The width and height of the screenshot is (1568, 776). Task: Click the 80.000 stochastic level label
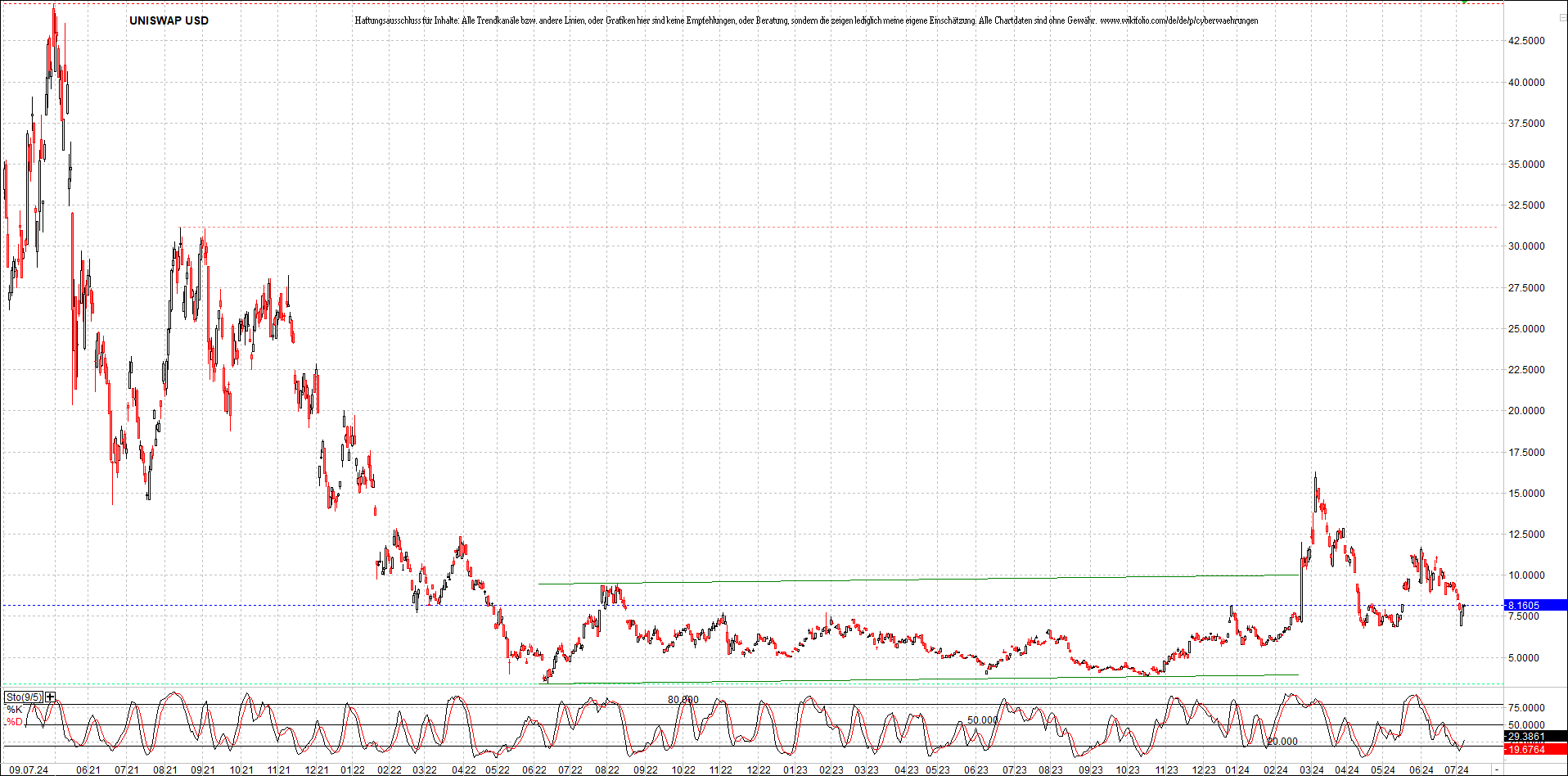pyautogui.click(x=683, y=700)
